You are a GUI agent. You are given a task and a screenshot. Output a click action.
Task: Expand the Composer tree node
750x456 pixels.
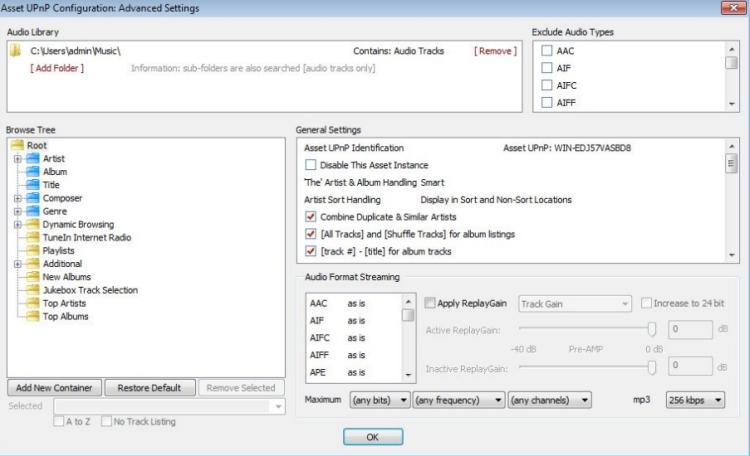tap(18, 198)
